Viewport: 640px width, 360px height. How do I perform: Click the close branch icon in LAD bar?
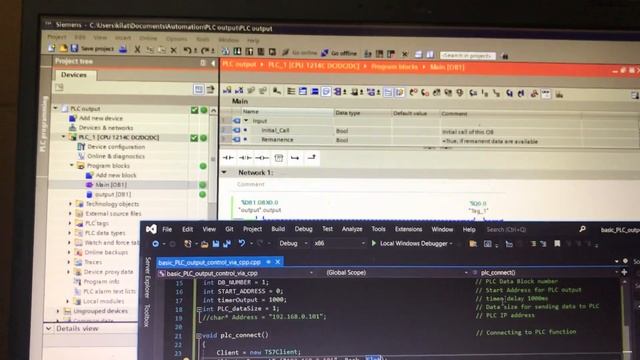311,157
